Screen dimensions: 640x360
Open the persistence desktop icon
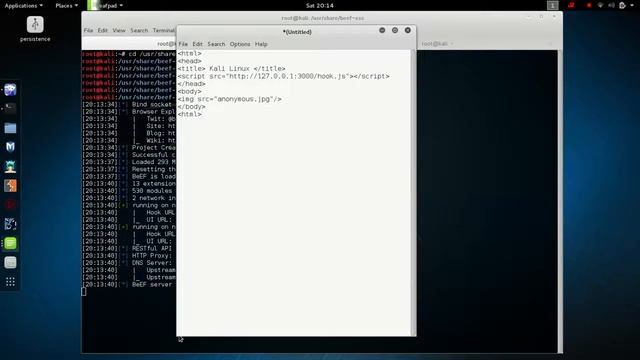pyautogui.click(x=35, y=29)
